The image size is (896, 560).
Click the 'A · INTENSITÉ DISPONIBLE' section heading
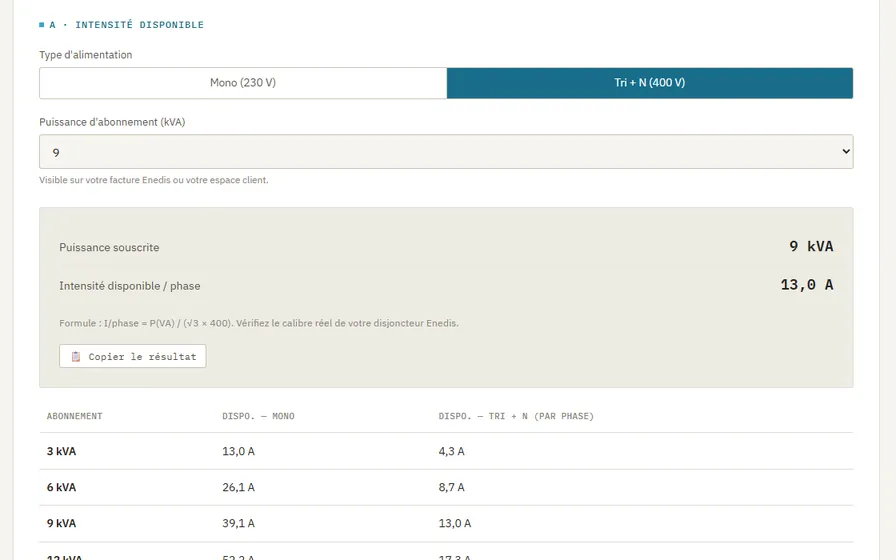(x=121, y=25)
